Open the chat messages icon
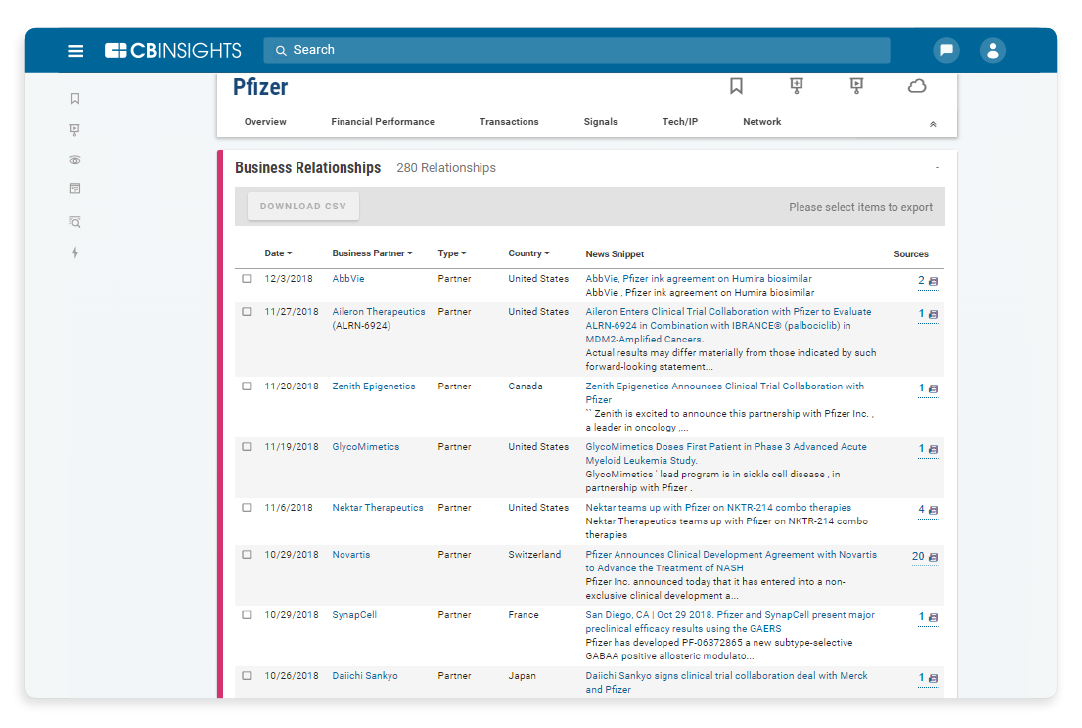Screen dimensions: 1082x728 click(x=946, y=50)
